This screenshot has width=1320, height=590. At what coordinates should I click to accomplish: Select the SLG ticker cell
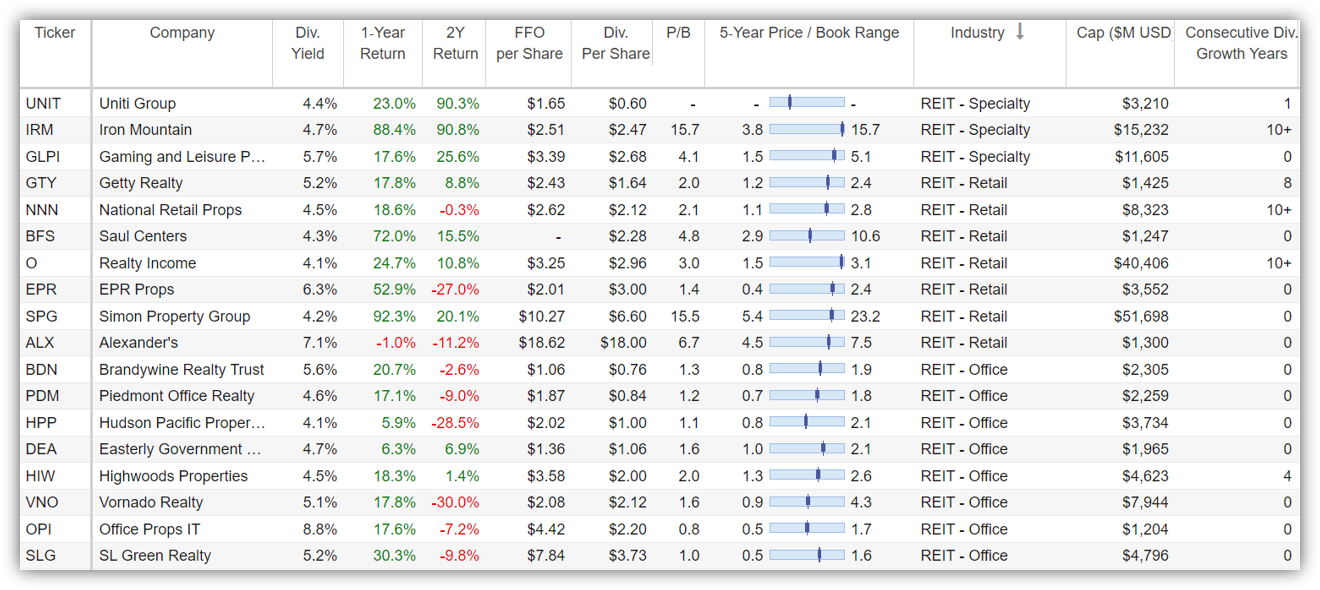[x=41, y=555]
